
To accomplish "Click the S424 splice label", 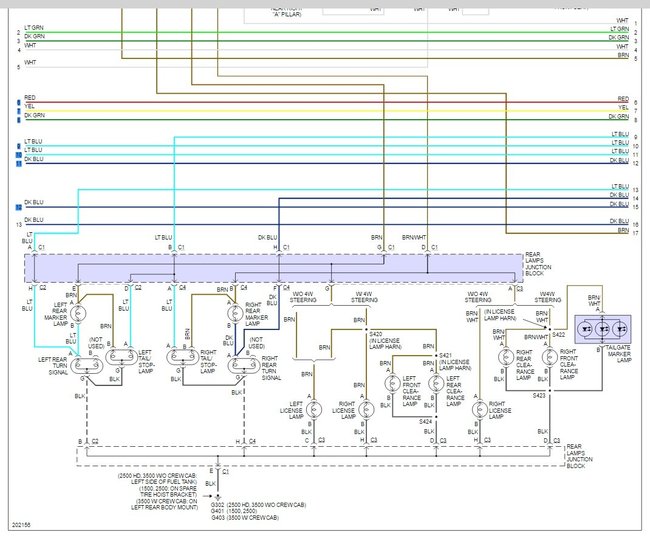I will pos(426,422).
